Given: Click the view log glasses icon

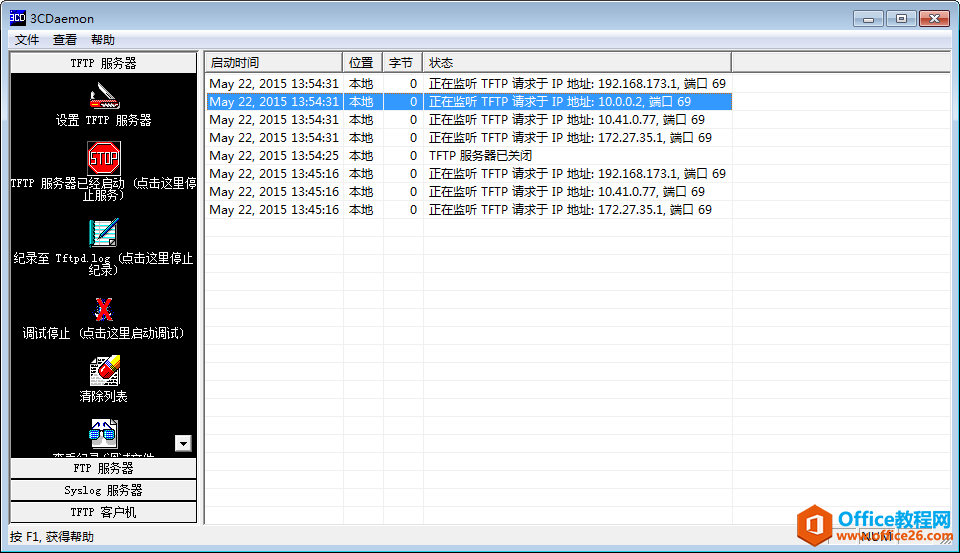Looking at the screenshot, I should (103, 434).
